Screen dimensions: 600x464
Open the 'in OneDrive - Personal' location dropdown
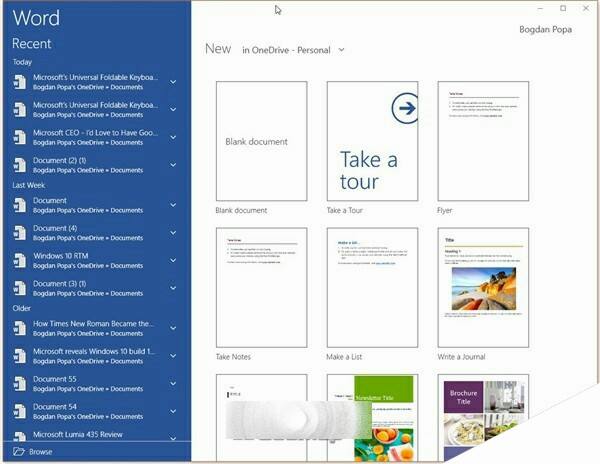(293, 50)
